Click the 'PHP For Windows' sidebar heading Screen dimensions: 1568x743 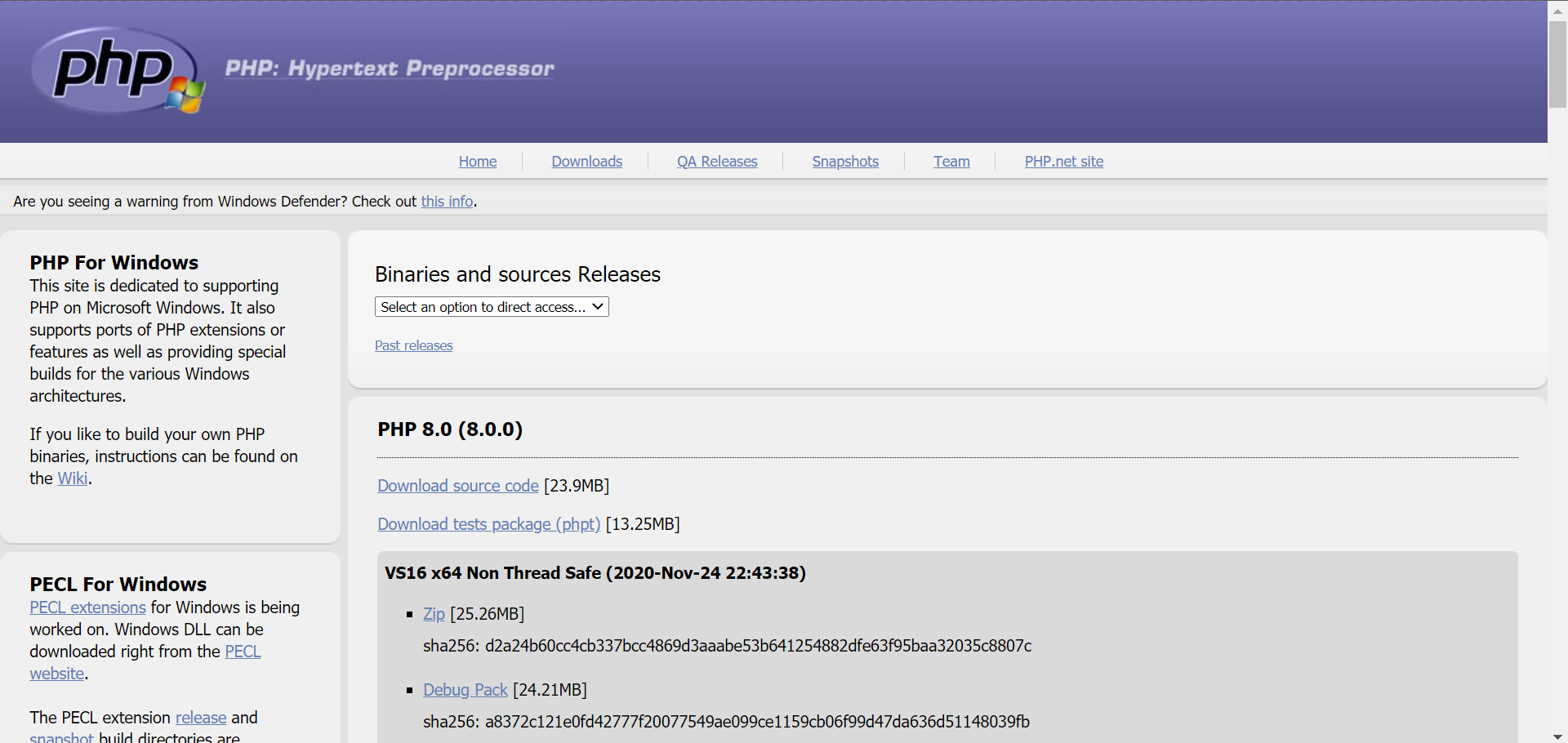[114, 263]
